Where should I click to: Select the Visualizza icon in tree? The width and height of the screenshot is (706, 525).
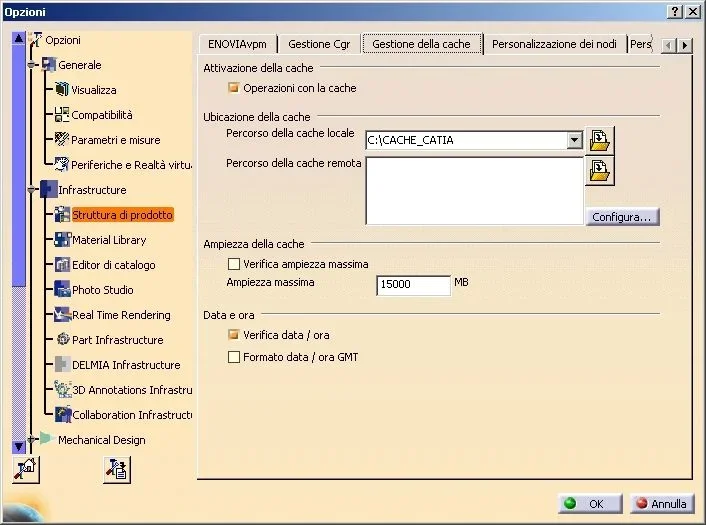pyautogui.click(x=62, y=89)
